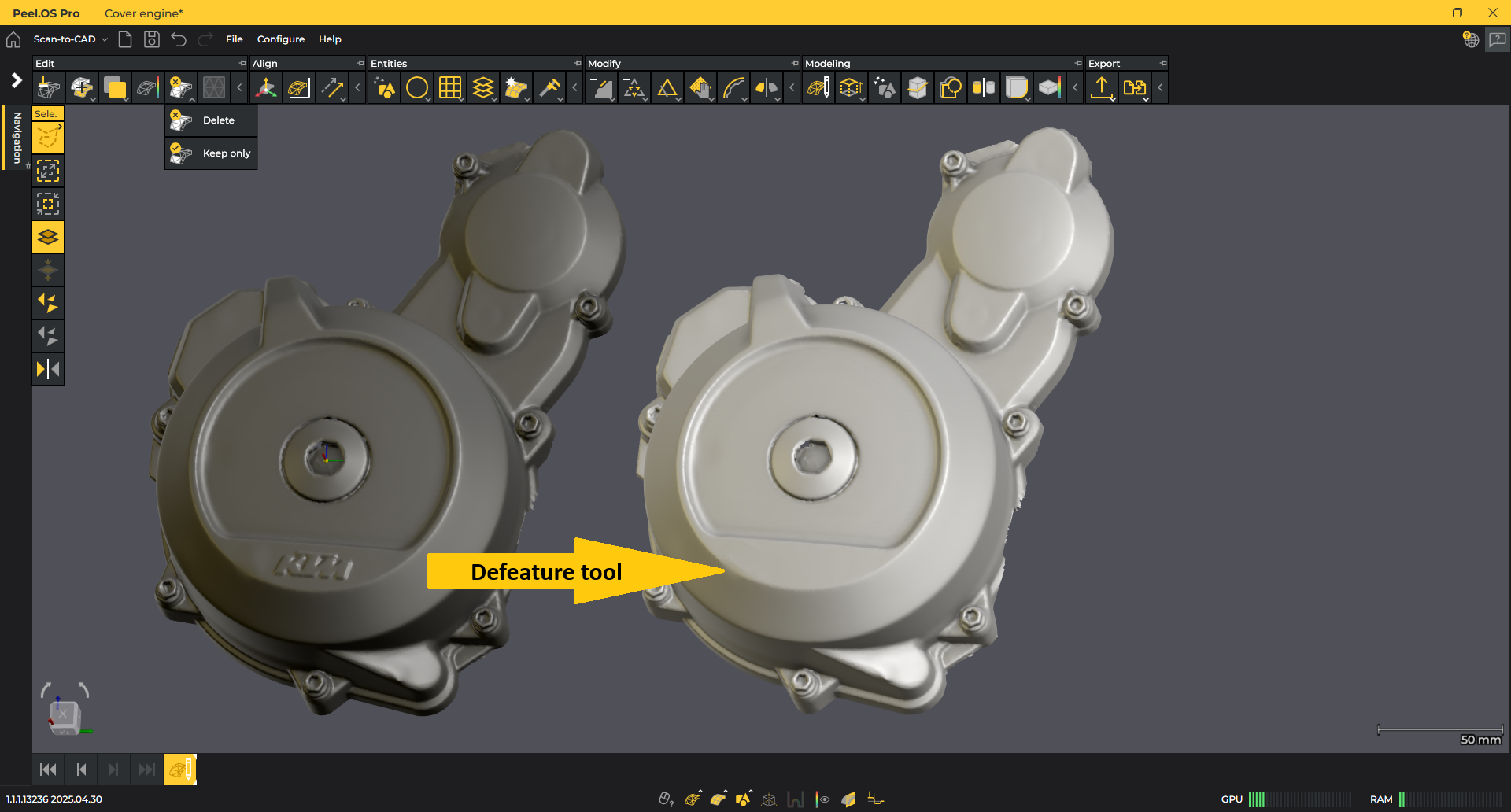The height and width of the screenshot is (812, 1511).
Task: Click the transfer files Export icon
Action: [x=1135, y=88]
